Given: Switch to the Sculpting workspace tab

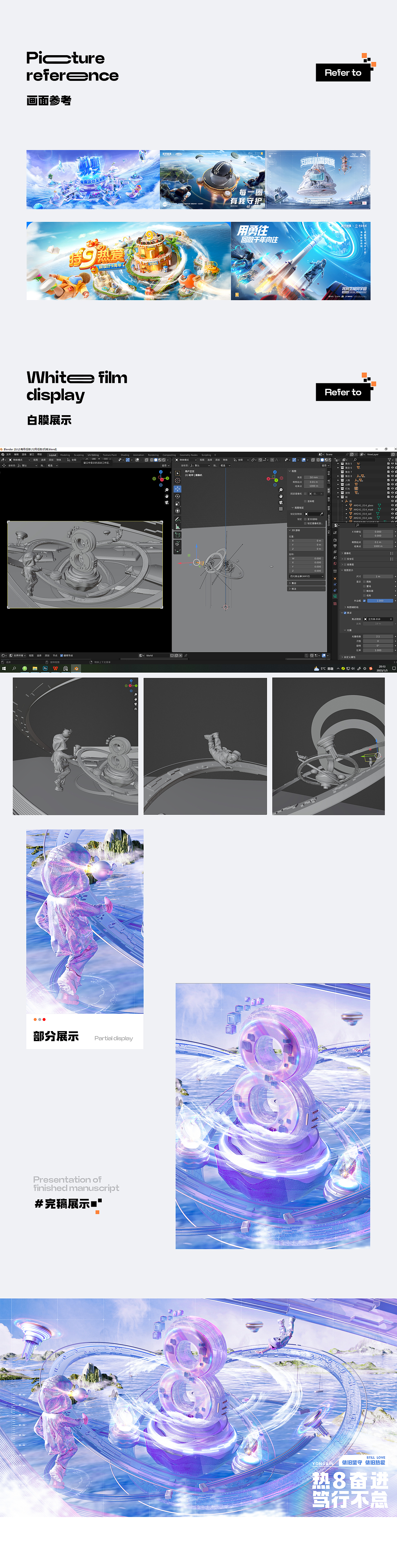Looking at the screenshot, I should tap(79, 455).
